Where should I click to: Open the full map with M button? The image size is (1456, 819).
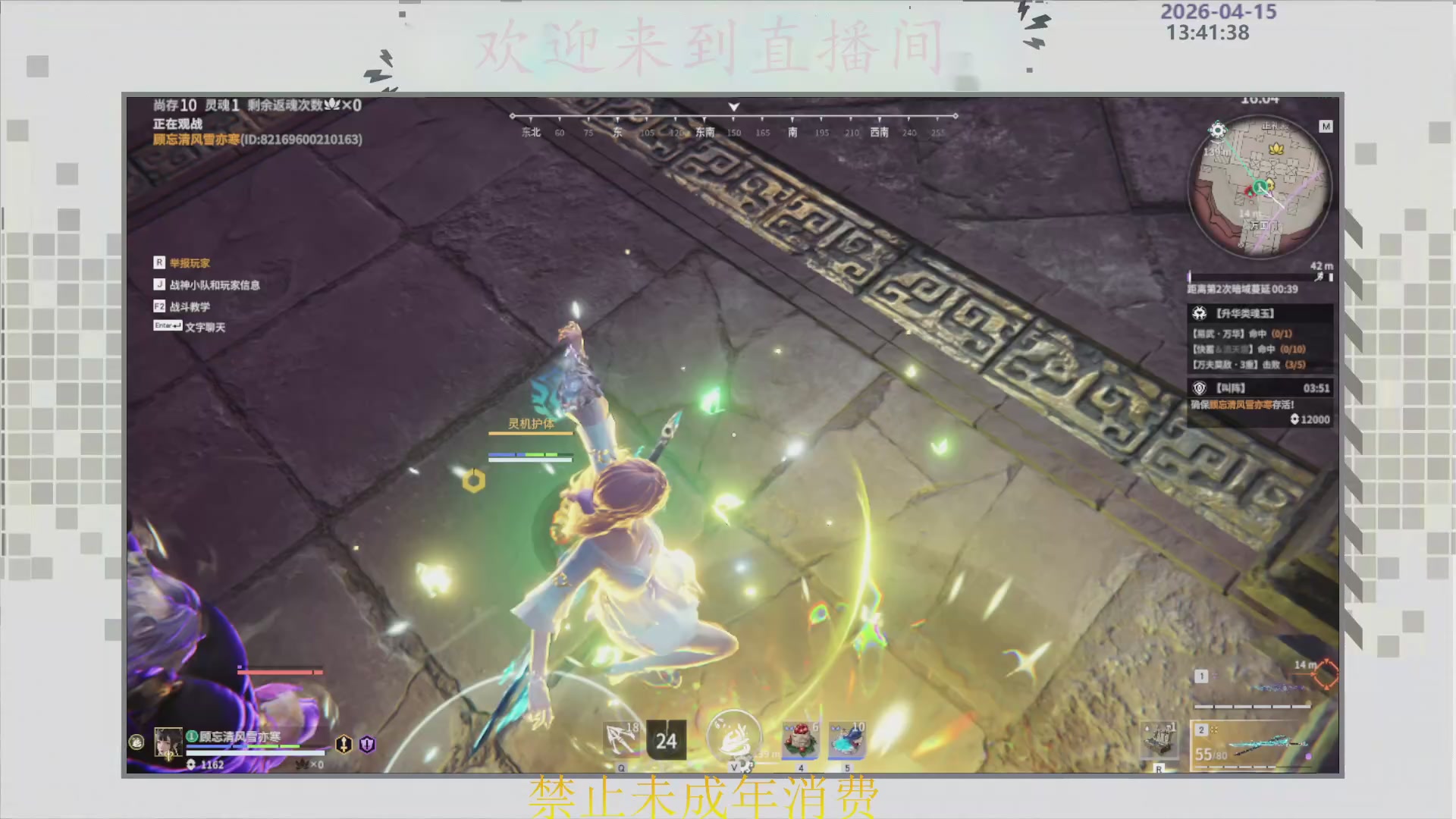pos(1326,127)
